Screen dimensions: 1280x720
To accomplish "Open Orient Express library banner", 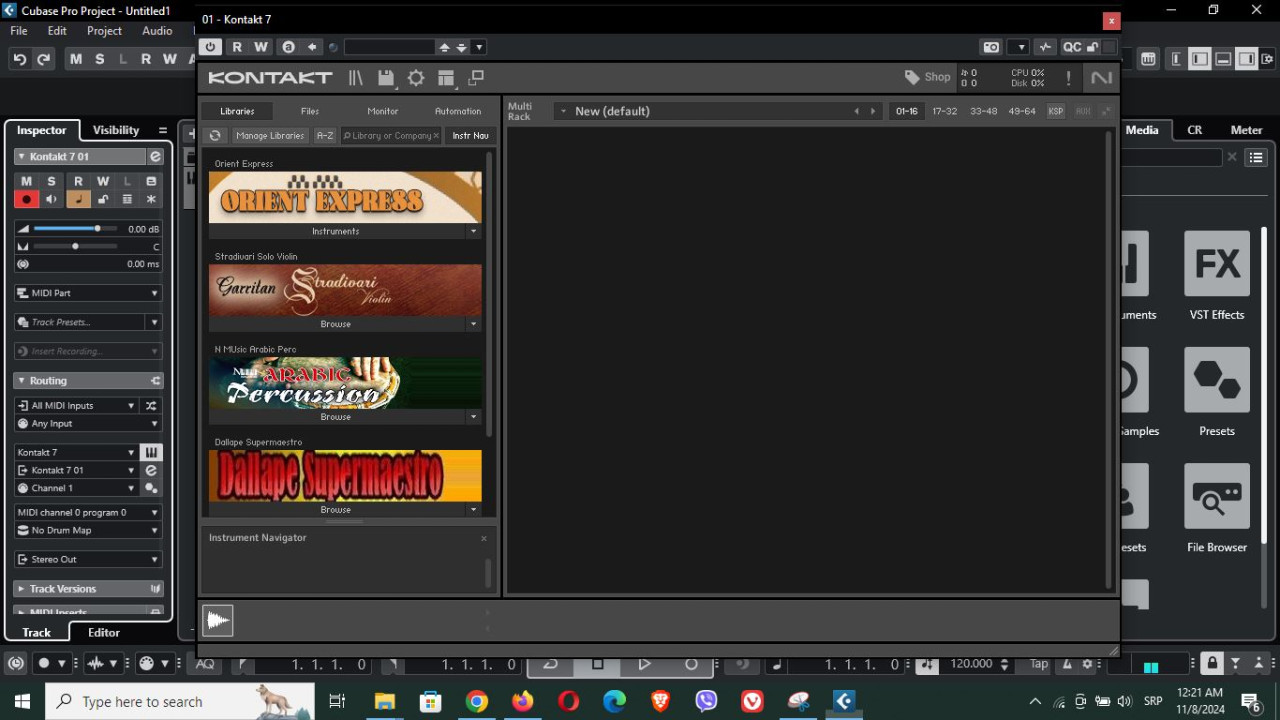I will pos(345,197).
